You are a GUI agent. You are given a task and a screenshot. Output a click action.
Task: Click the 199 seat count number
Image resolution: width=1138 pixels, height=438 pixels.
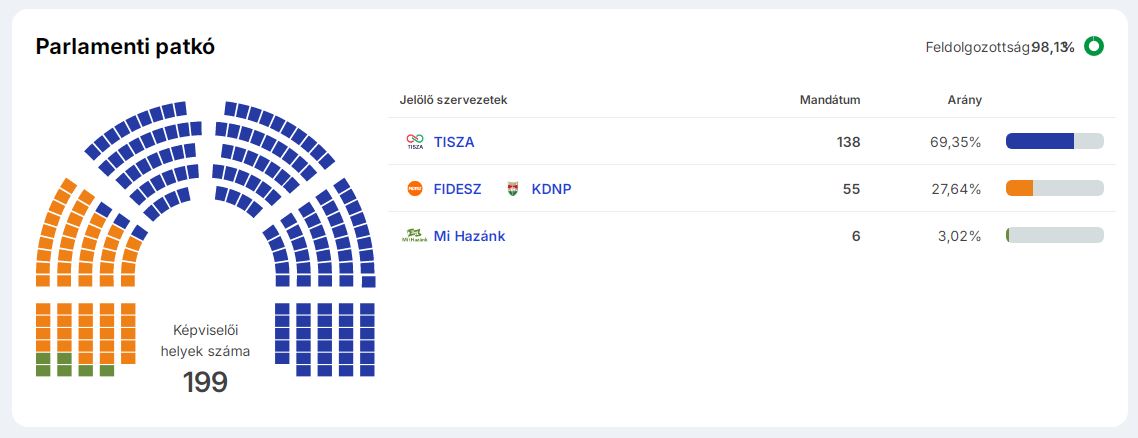pos(205,382)
